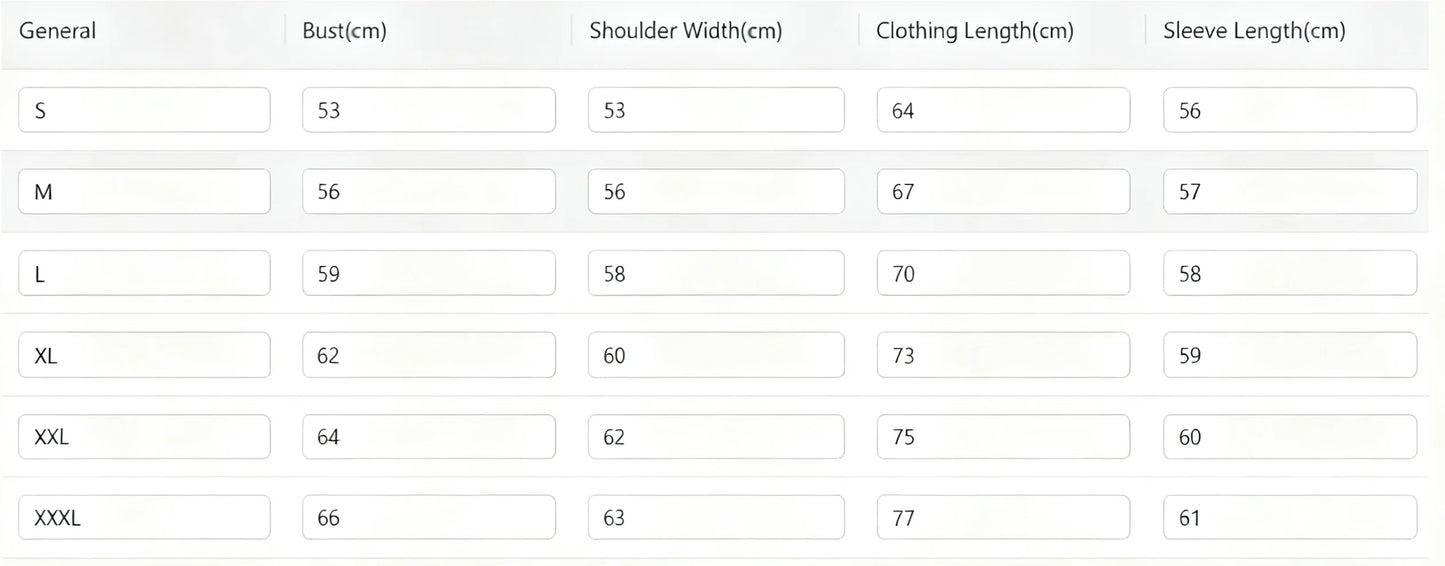Select Clothing Length field for size S
Screen dimensions: 1445x566
tap(1003, 110)
